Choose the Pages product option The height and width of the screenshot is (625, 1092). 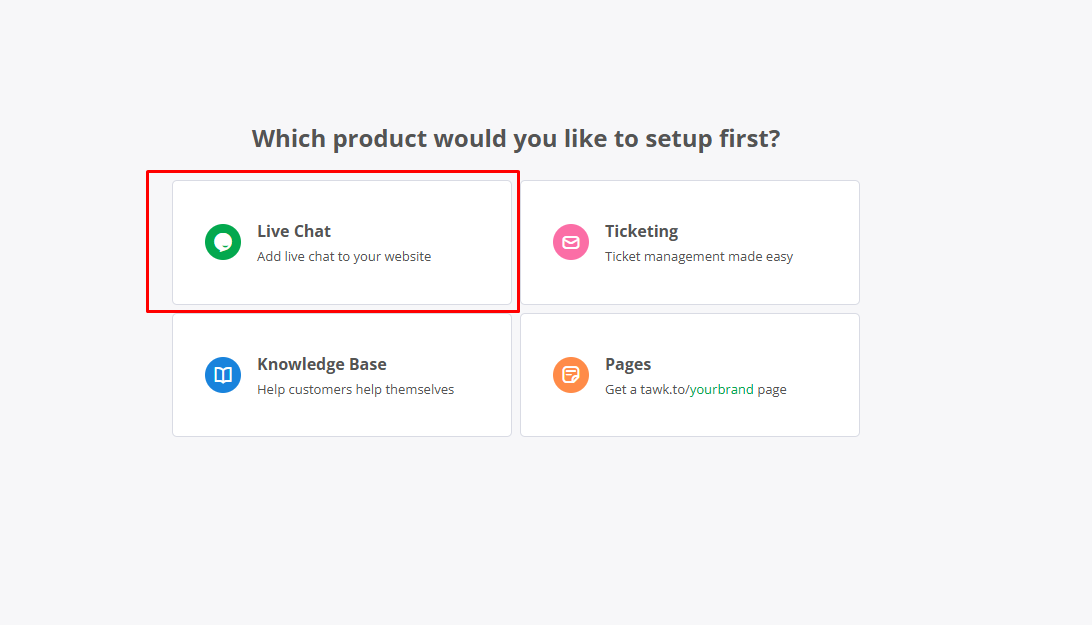tap(689, 375)
